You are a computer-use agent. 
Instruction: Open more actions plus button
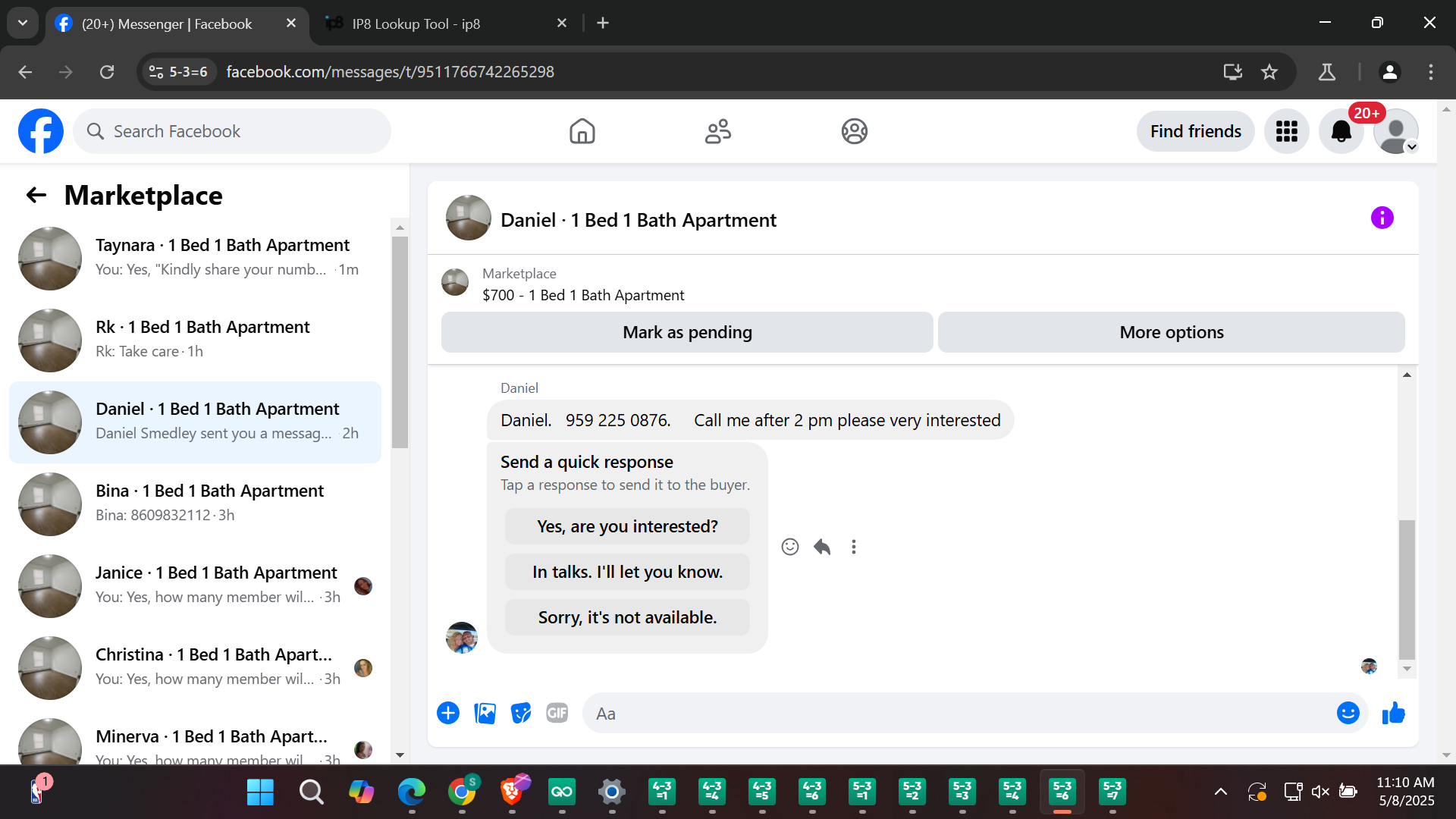(x=448, y=713)
